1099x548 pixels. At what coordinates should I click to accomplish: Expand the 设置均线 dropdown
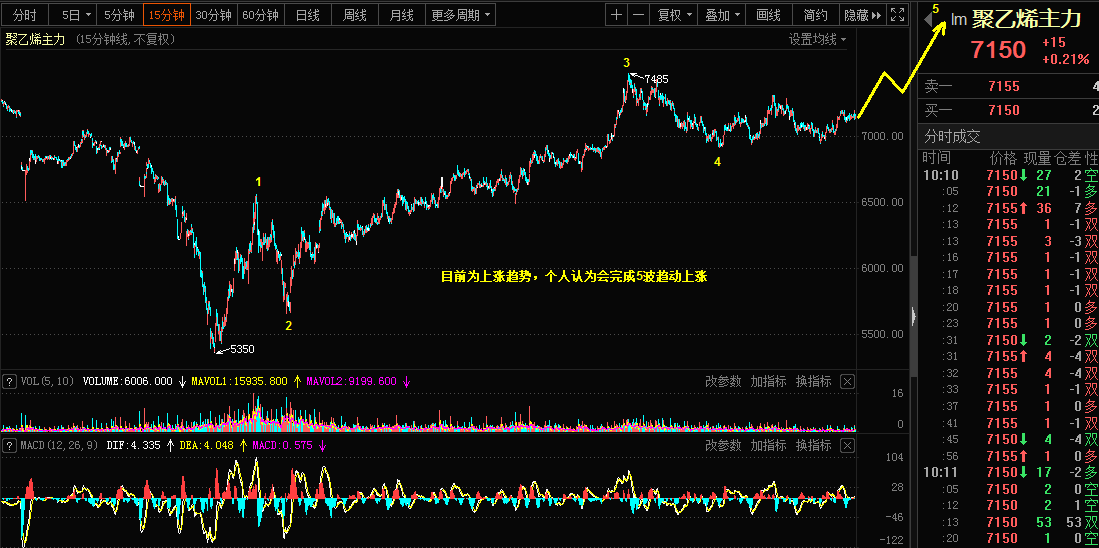click(818, 39)
